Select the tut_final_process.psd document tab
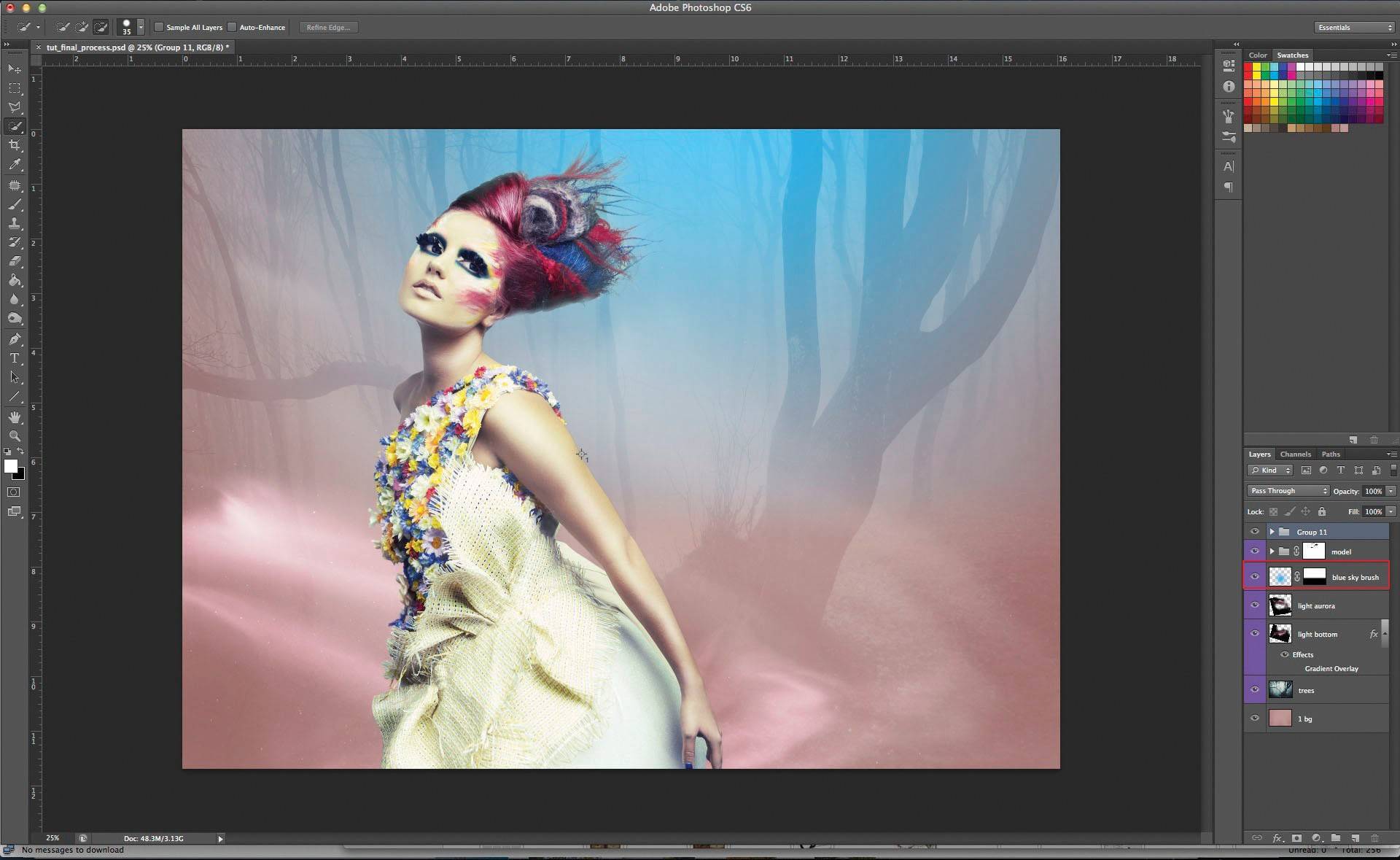Screen dimensions: 1400x860 pyautogui.click(x=138, y=47)
